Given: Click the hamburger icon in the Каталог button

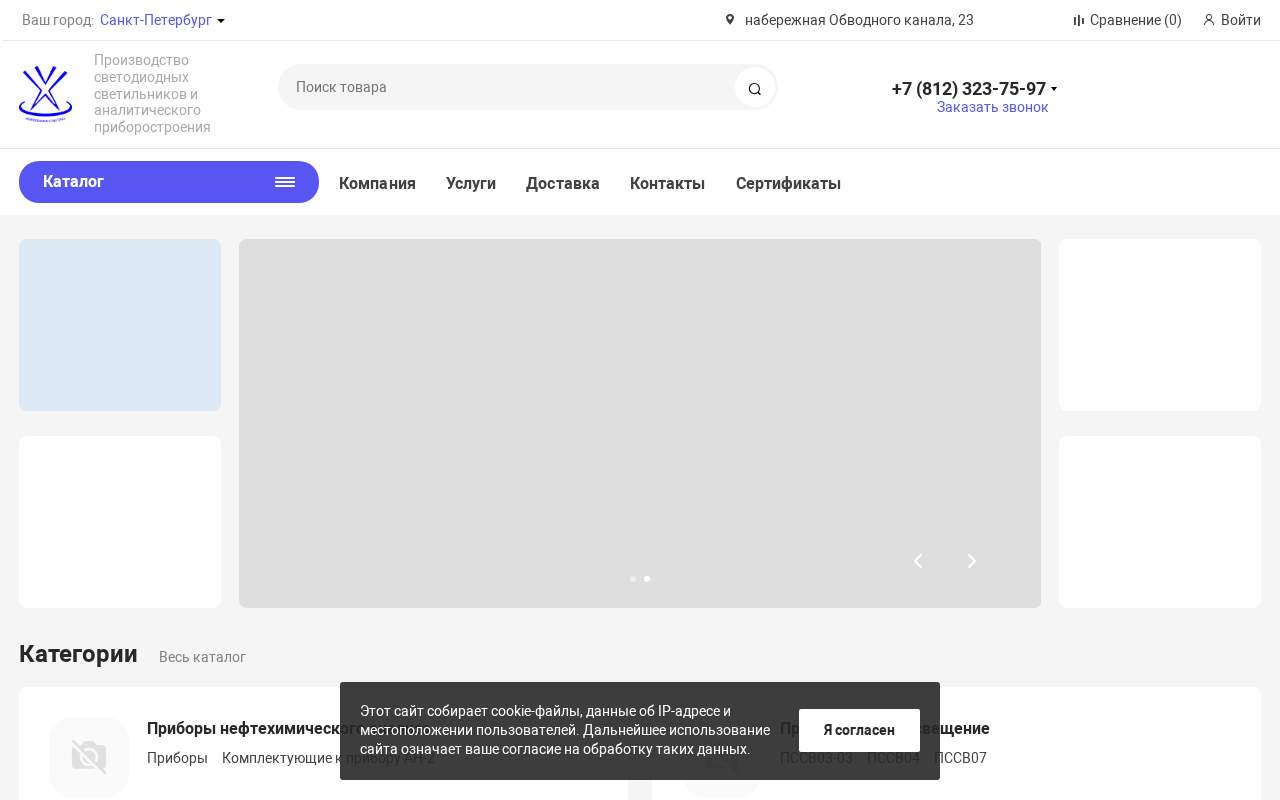Looking at the screenshot, I should [x=285, y=182].
